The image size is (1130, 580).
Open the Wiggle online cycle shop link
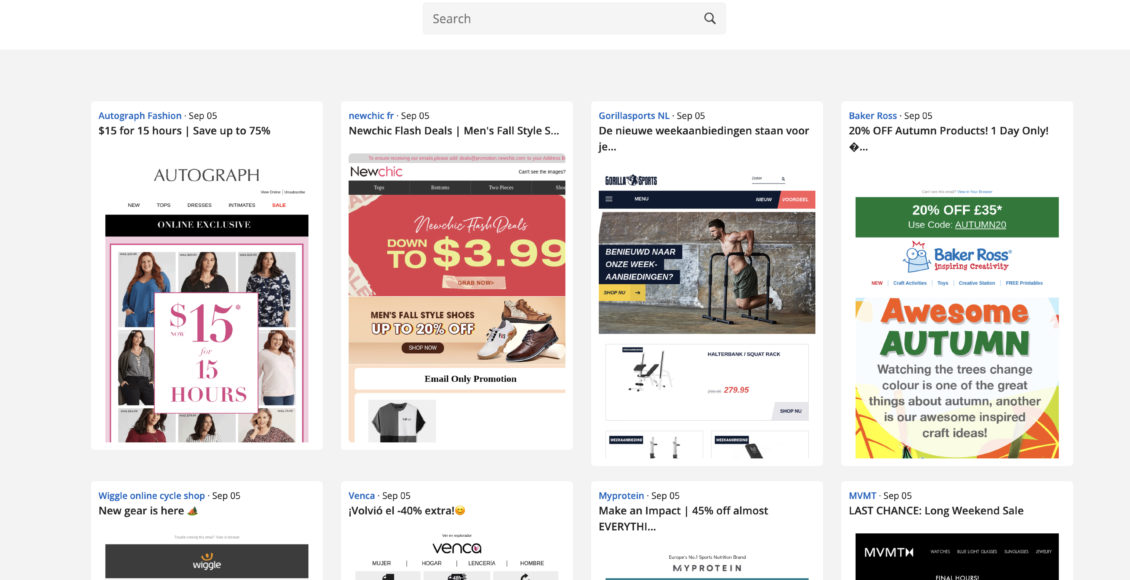[152, 496]
